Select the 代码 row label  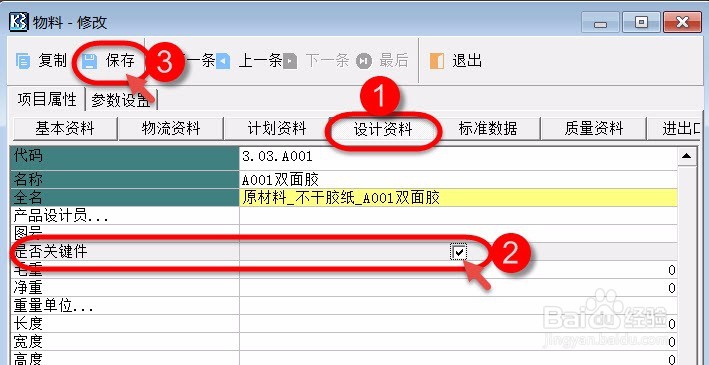(125, 158)
